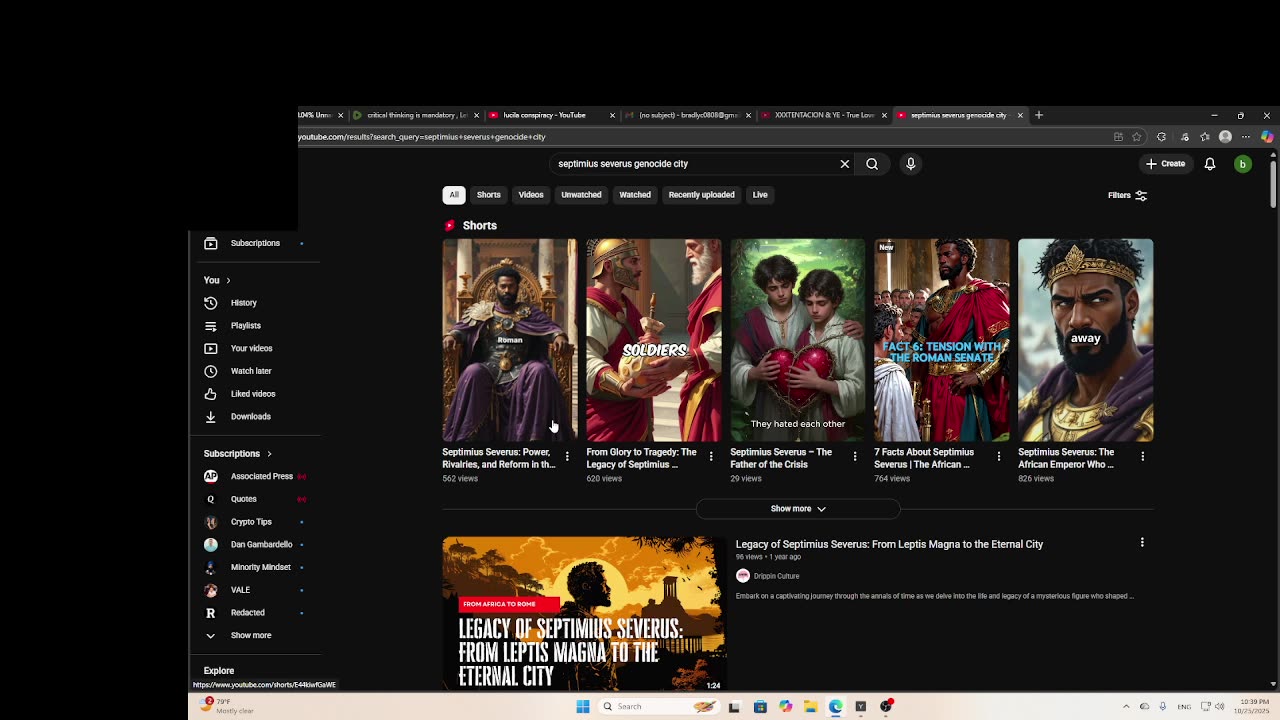This screenshot has height=720, width=1280.
Task: Select the Unwatched filter chip
Action: [581, 195]
